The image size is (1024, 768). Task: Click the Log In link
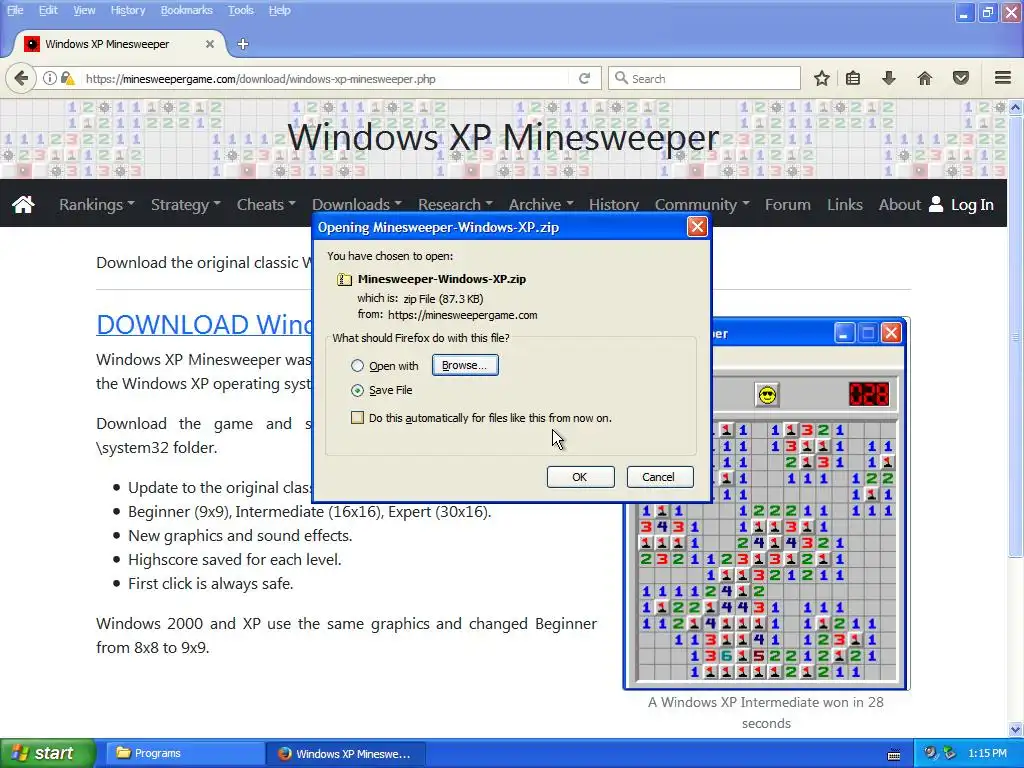click(x=972, y=204)
